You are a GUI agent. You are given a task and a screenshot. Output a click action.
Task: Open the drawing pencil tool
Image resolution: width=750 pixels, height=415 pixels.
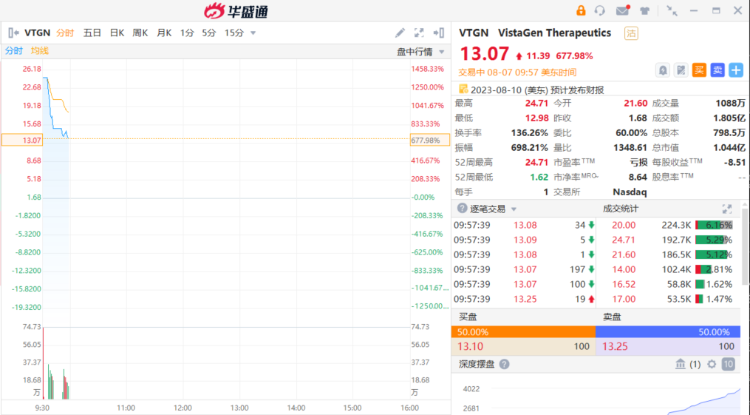click(400, 33)
